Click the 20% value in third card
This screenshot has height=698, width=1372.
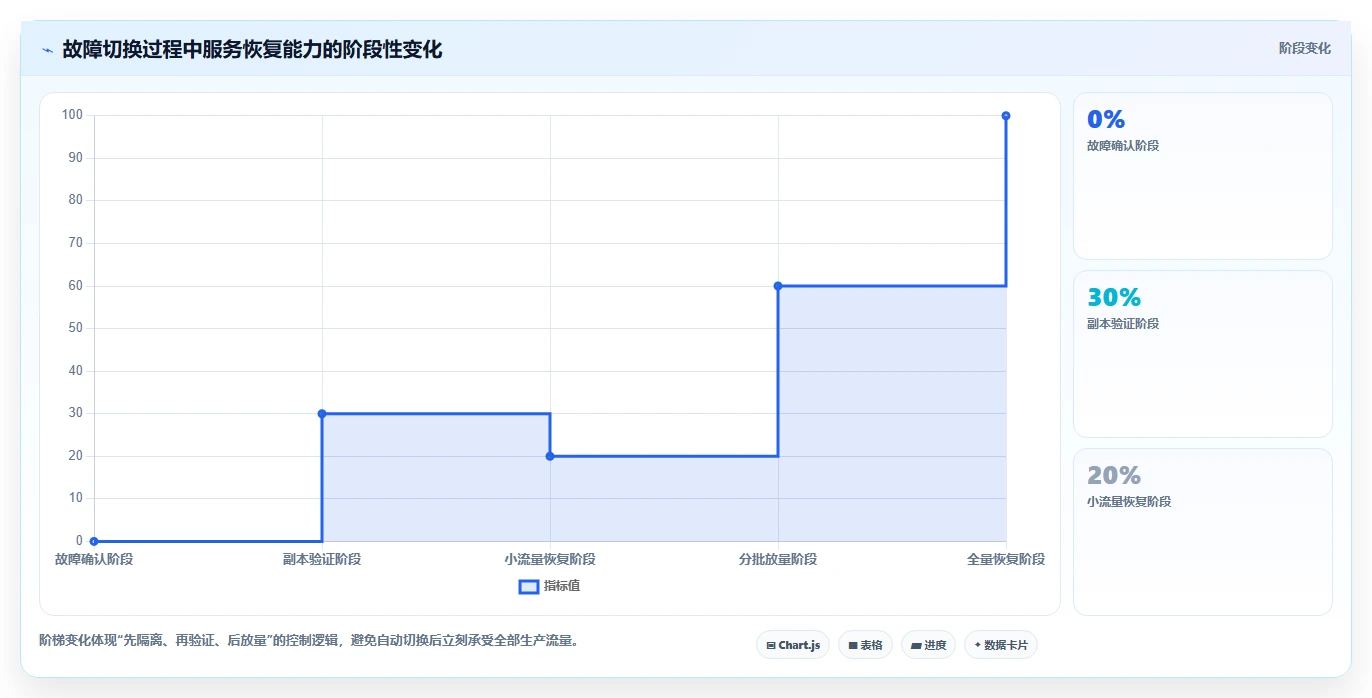click(x=1114, y=475)
